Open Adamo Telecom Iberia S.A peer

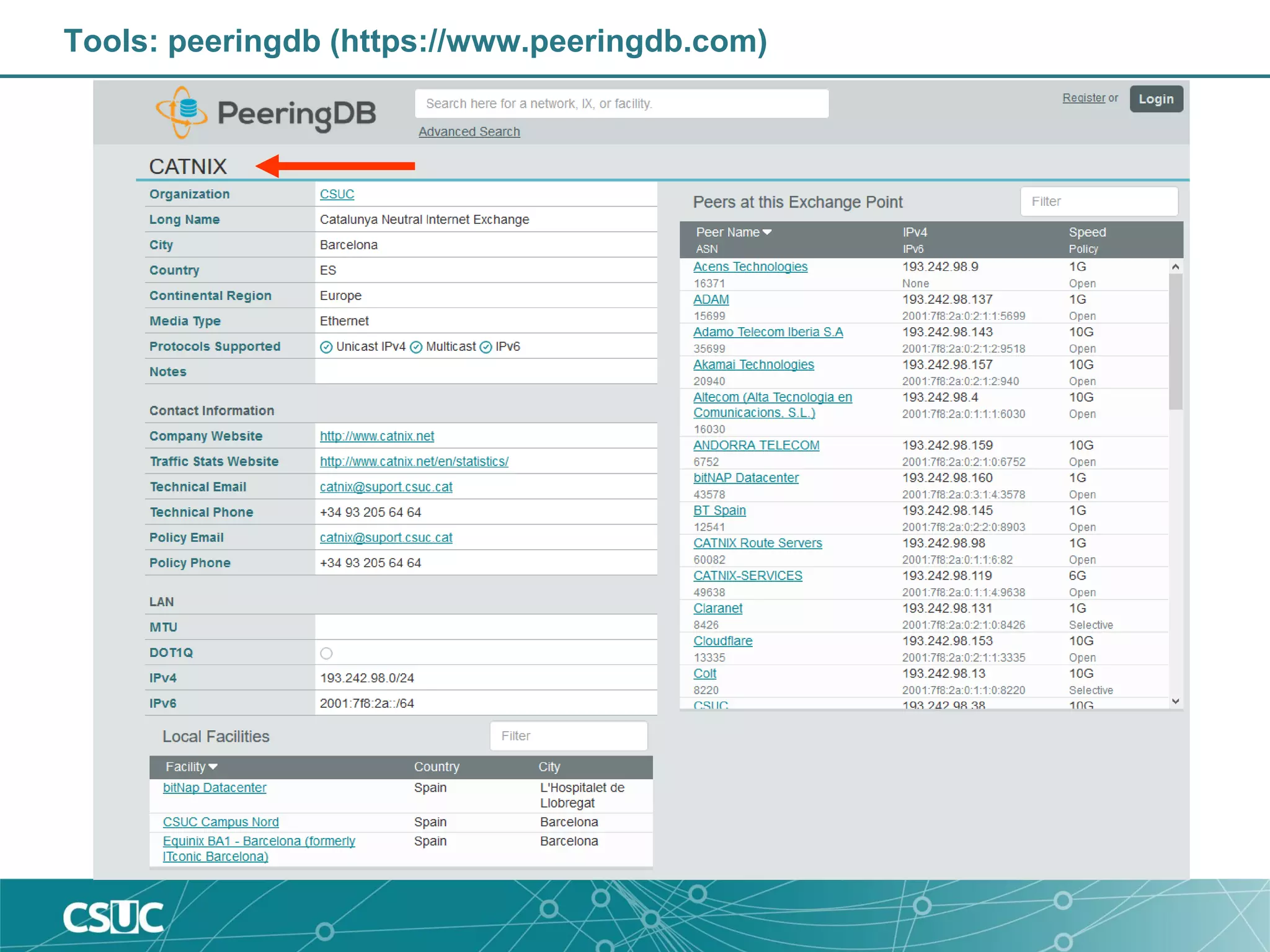[768, 332]
